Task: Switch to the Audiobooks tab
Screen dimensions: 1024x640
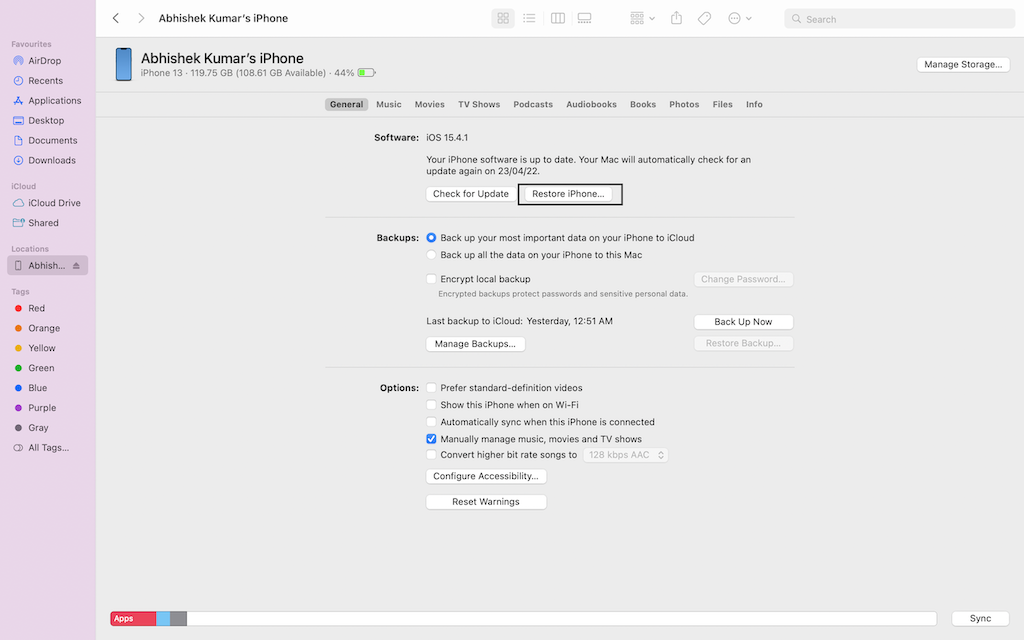Action: pyautogui.click(x=591, y=104)
